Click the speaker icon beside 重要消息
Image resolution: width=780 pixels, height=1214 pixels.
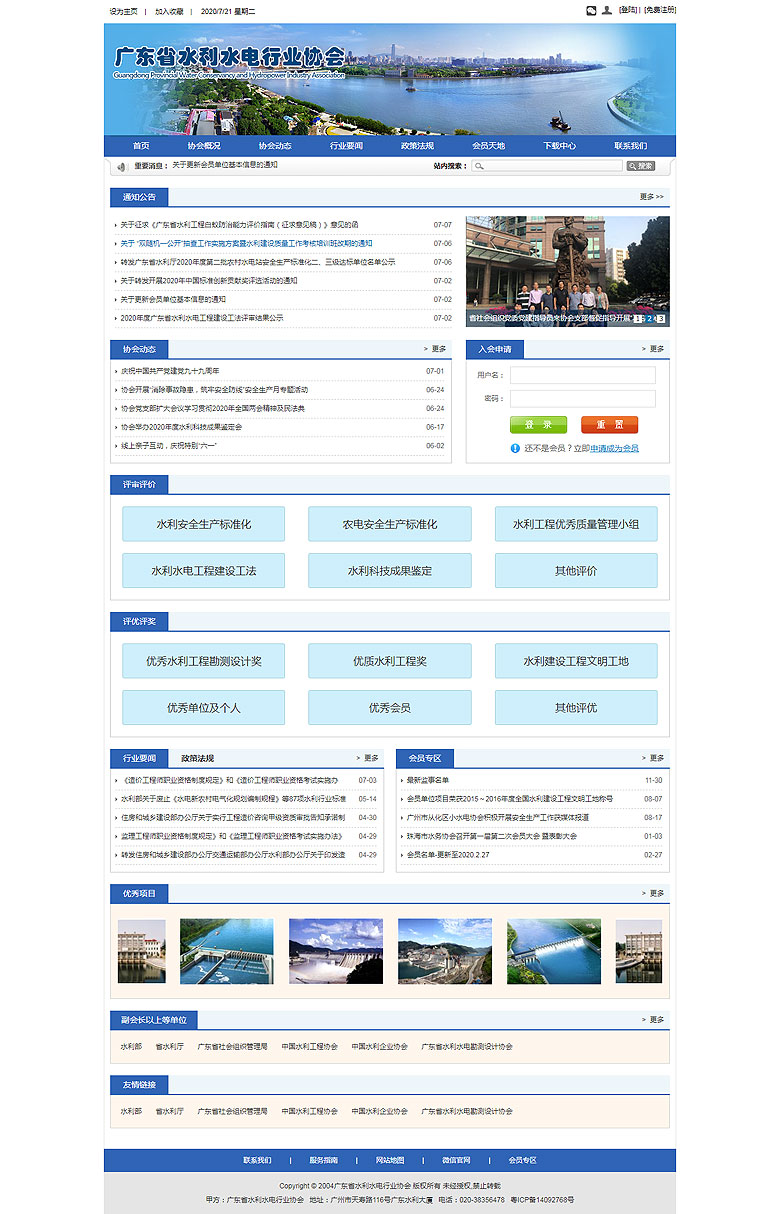pos(121,166)
